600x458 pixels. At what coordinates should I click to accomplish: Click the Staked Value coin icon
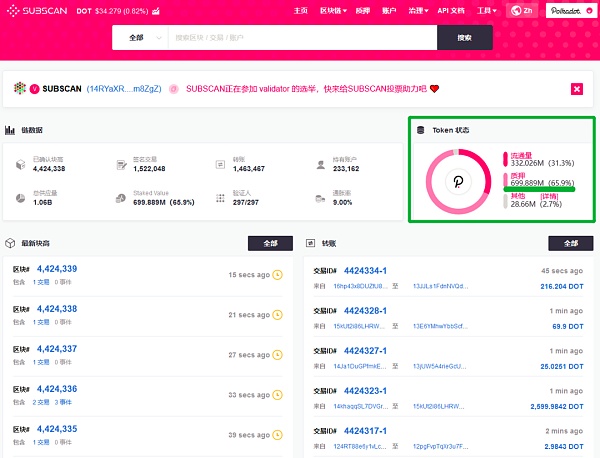pos(121,198)
